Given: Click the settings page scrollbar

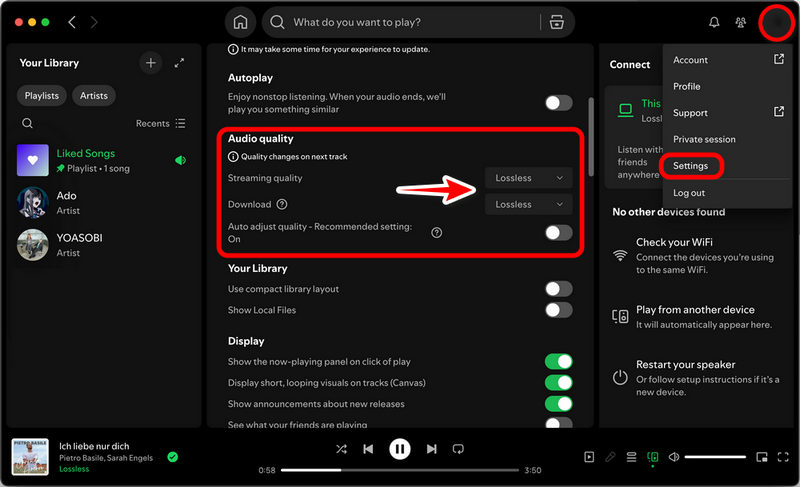Looking at the screenshot, I should (591, 137).
